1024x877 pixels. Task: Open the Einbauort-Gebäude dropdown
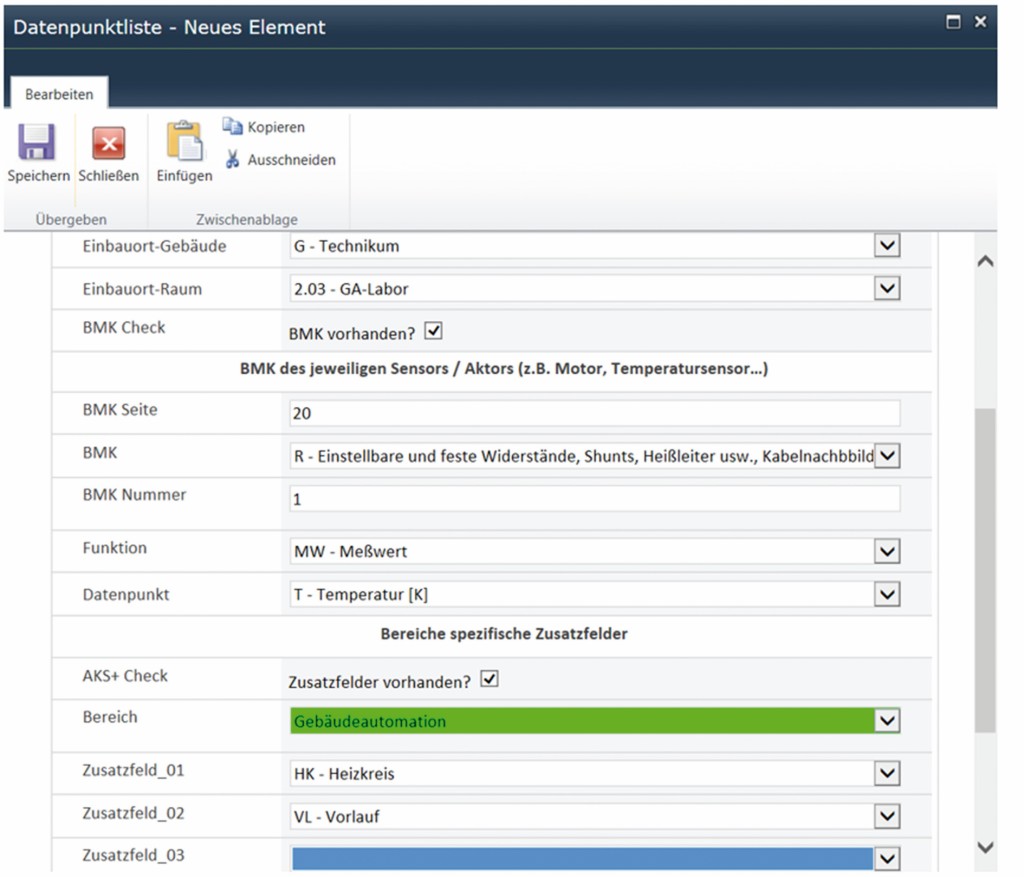[887, 246]
